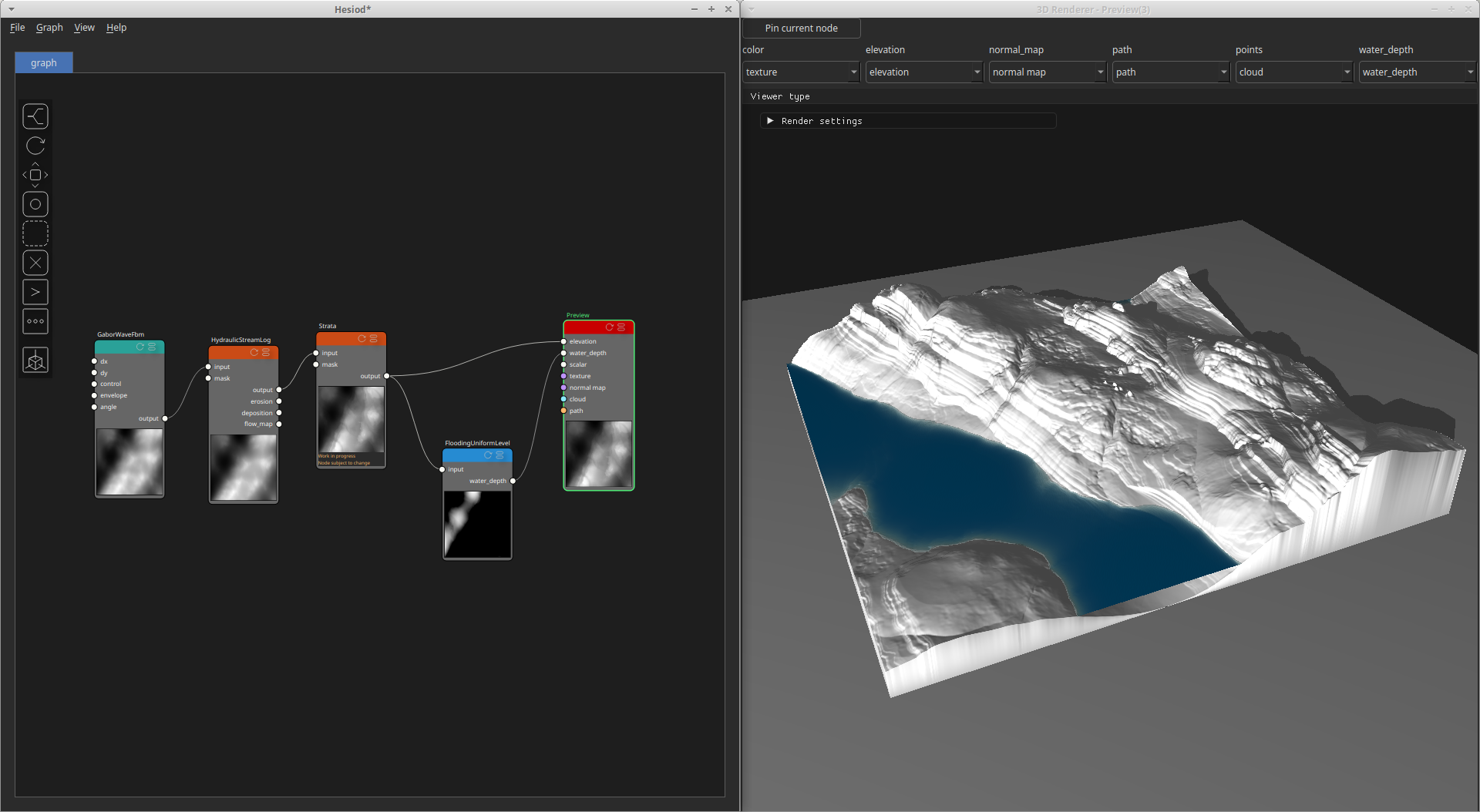1480x812 pixels.
Task: Open the path dropdown in 3D Renderer
Action: (x=1171, y=72)
